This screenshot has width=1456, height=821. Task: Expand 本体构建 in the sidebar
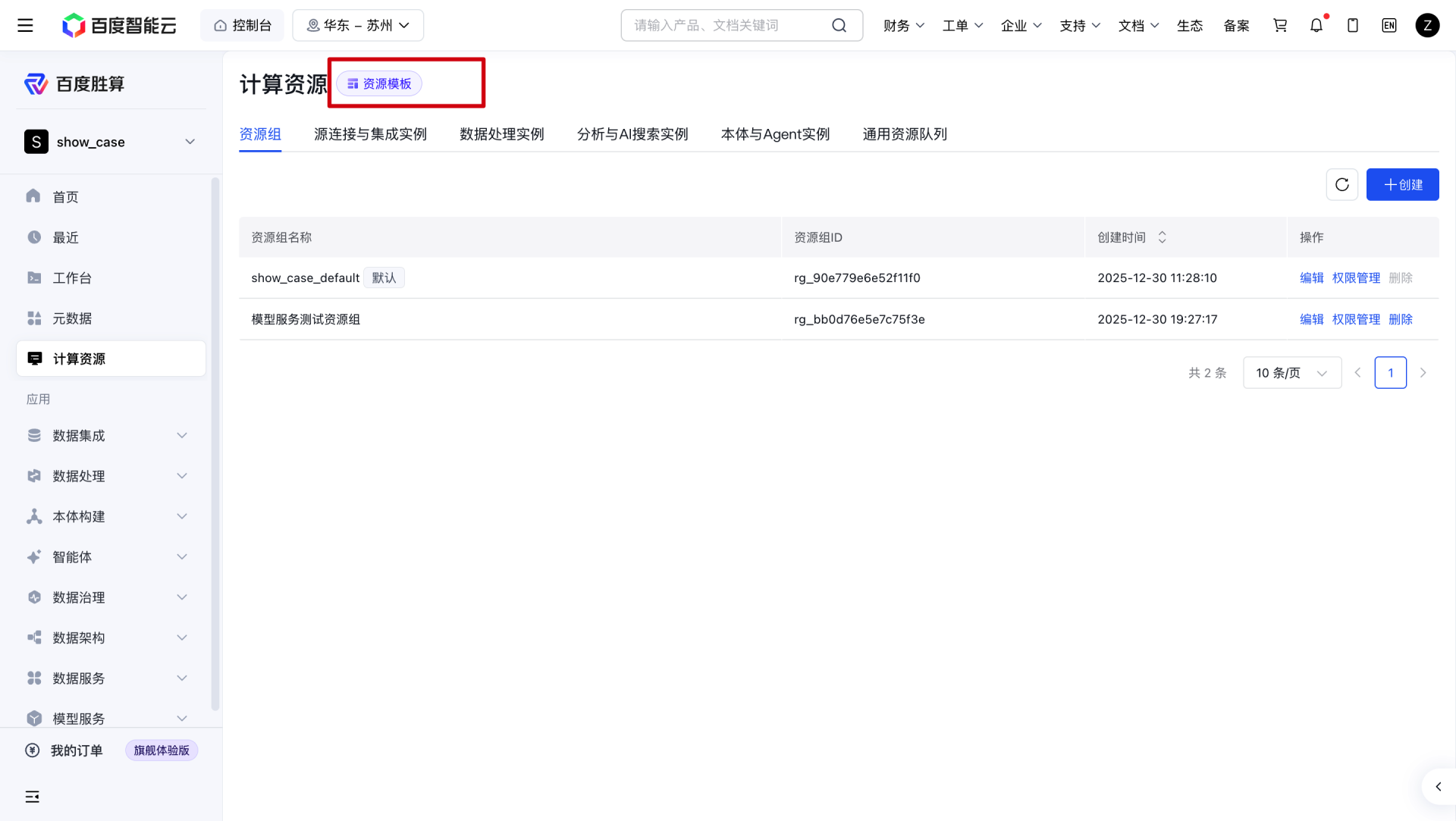(x=111, y=516)
